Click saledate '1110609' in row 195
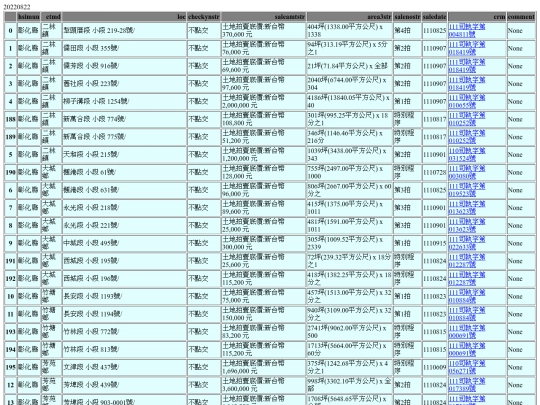The width and height of the screenshot is (540, 405). click(434, 367)
